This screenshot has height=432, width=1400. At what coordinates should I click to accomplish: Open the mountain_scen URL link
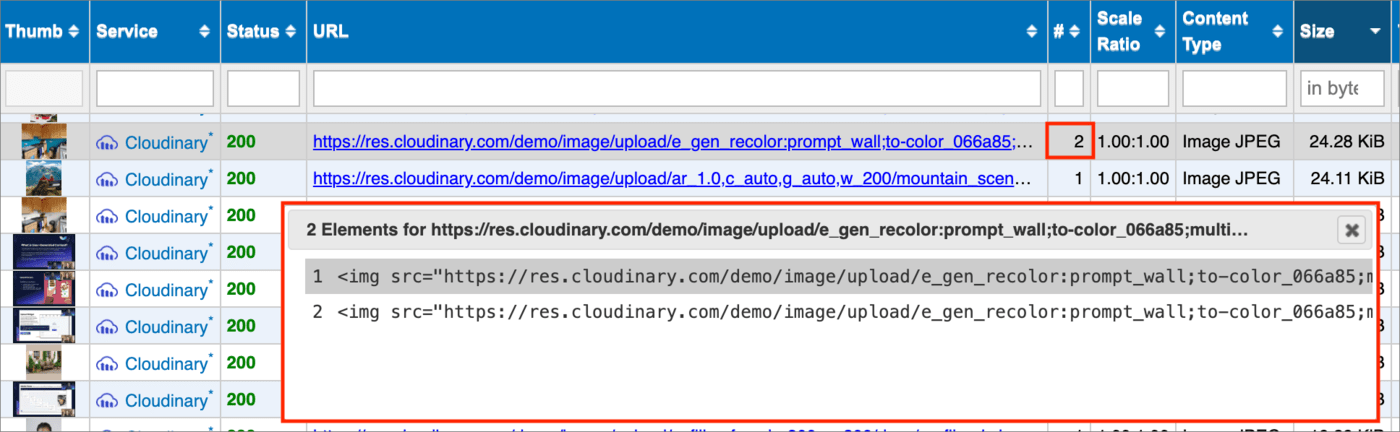(x=672, y=180)
